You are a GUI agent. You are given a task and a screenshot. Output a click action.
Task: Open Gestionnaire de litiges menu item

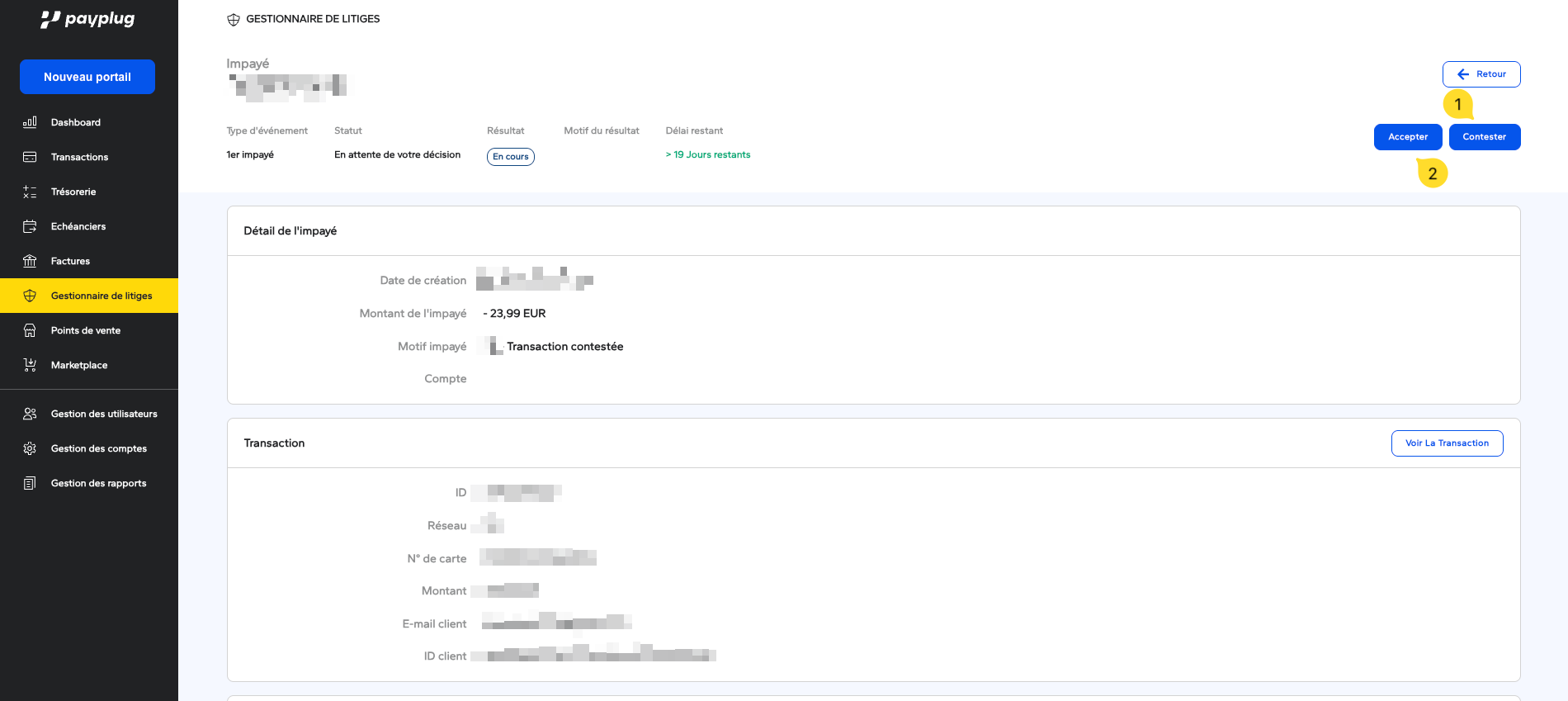101,296
